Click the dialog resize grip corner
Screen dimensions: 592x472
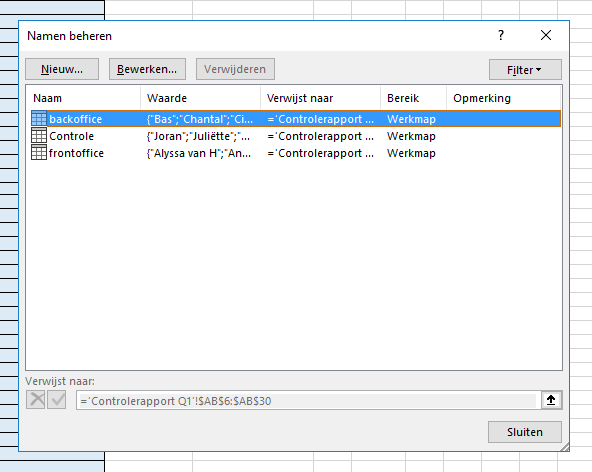tap(564, 447)
